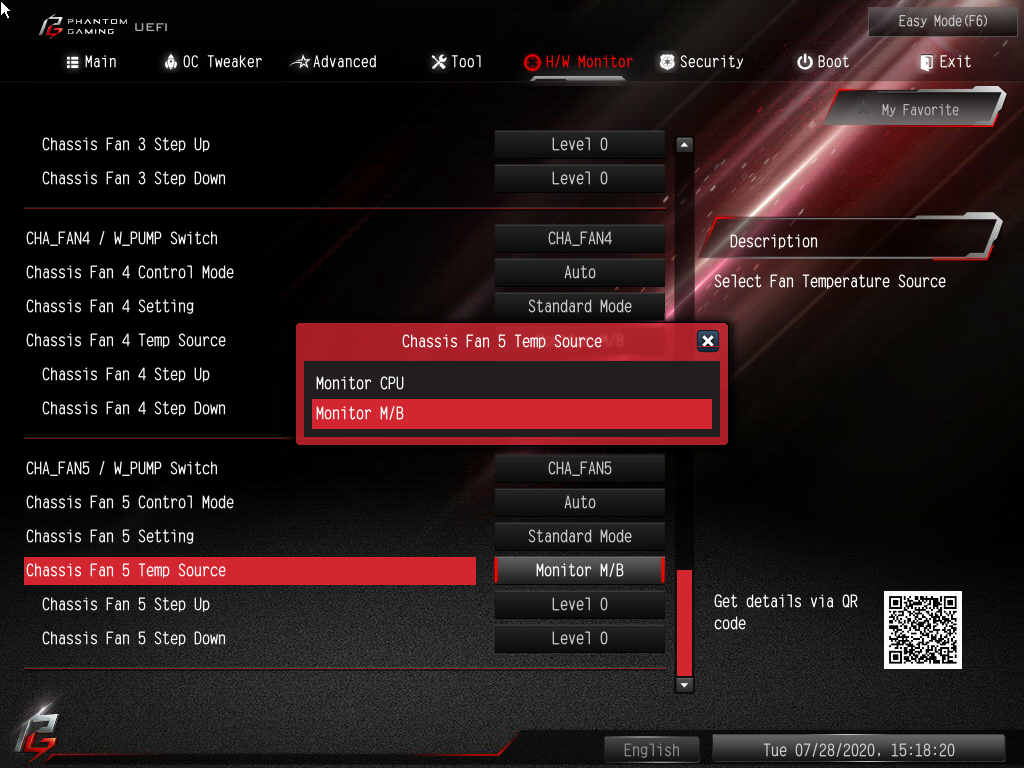The height and width of the screenshot is (768, 1024).
Task: Open the QR code details image
Action: pos(922,630)
